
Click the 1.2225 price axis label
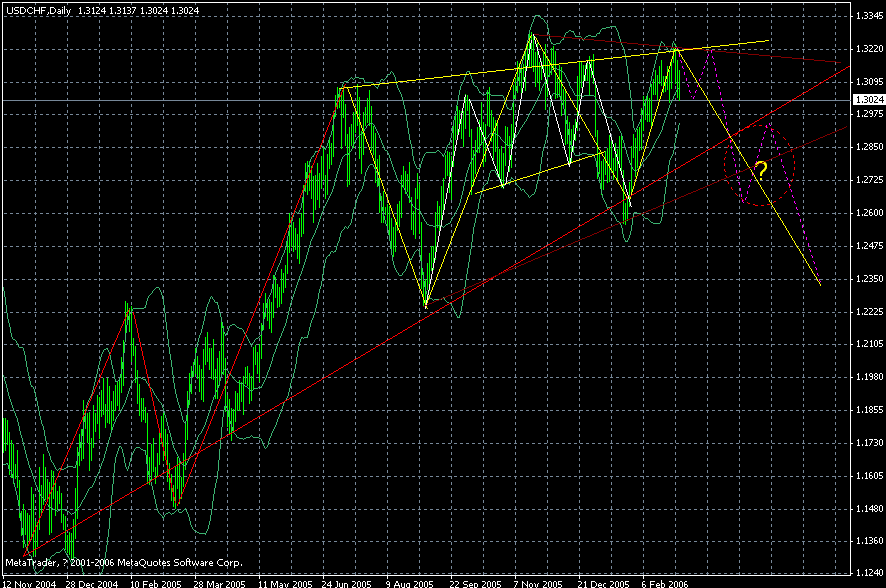point(870,311)
